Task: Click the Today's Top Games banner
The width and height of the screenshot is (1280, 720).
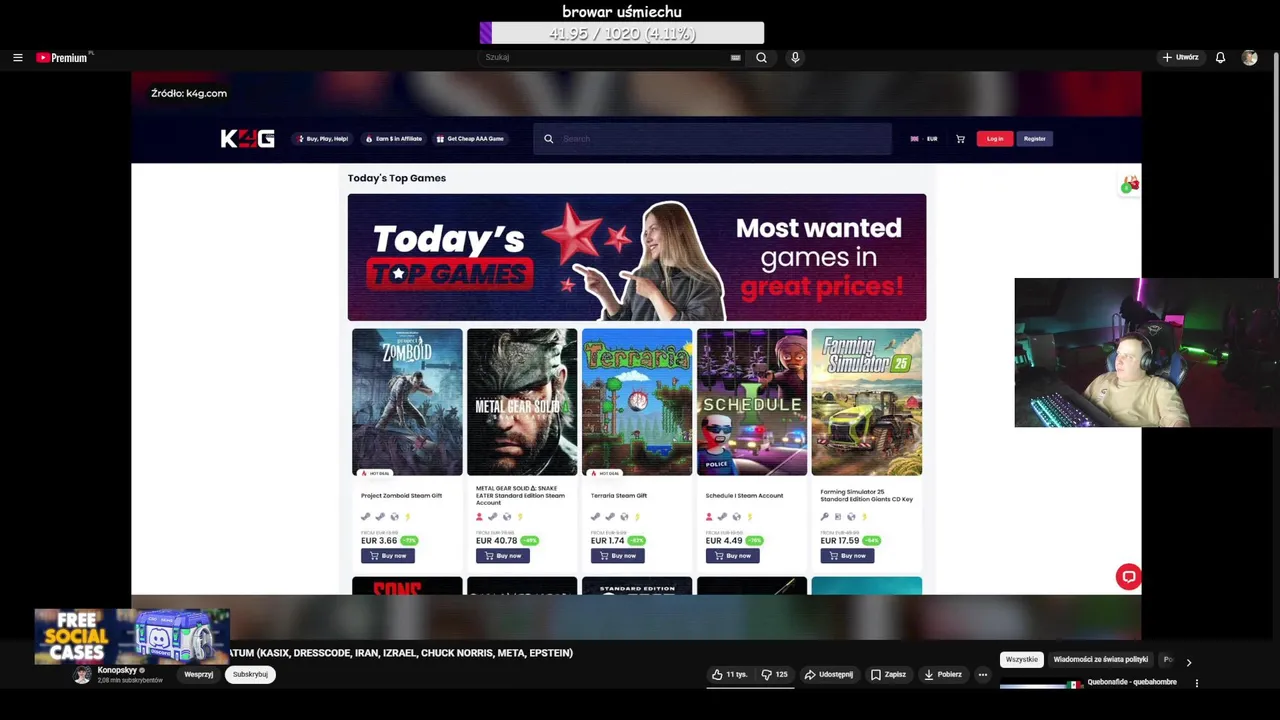Action: [637, 257]
